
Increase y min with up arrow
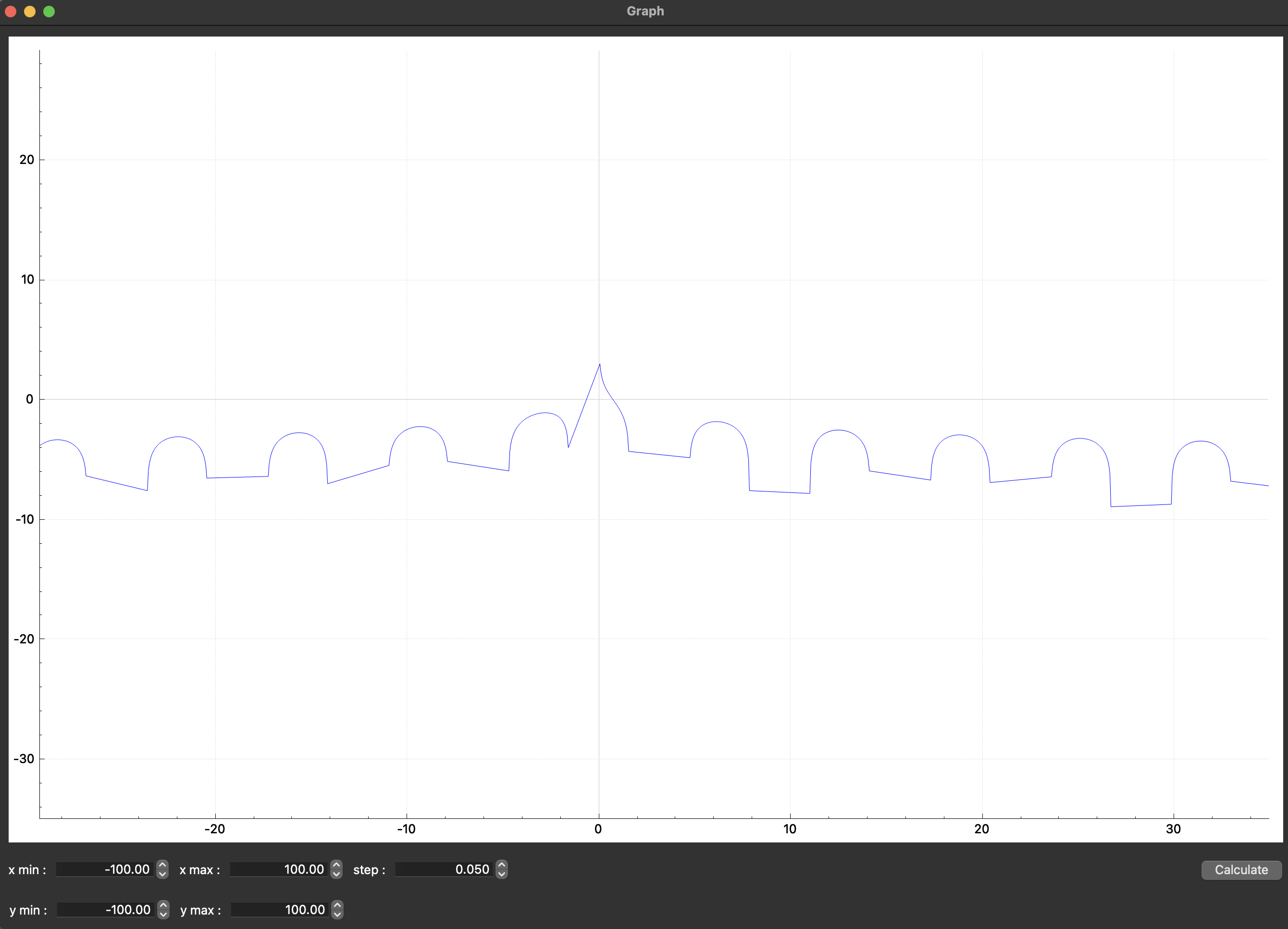(x=163, y=905)
